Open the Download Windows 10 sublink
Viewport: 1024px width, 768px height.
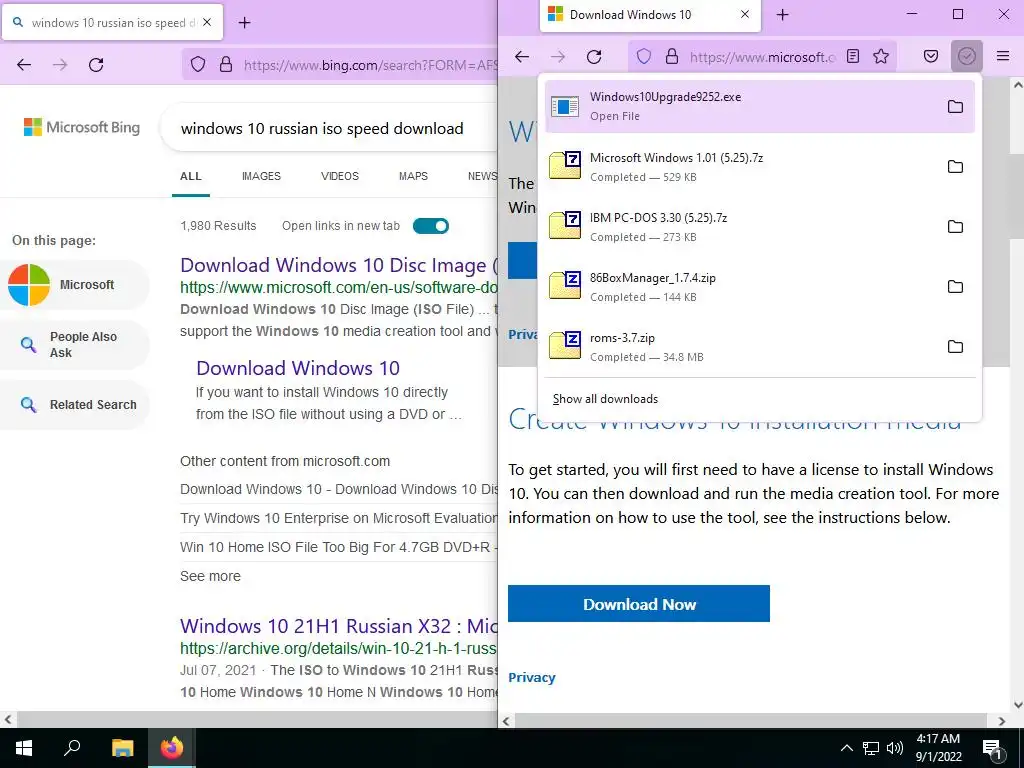pos(298,368)
